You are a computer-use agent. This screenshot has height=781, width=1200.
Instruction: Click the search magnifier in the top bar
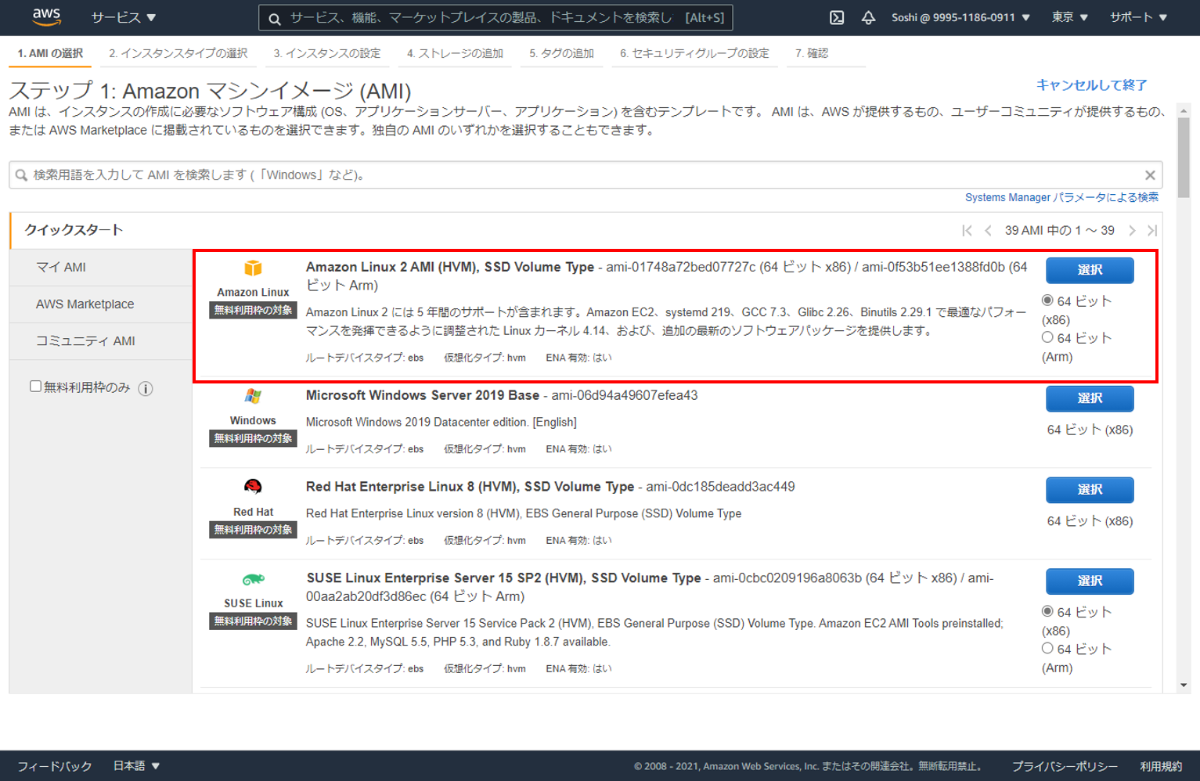point(273,18)
